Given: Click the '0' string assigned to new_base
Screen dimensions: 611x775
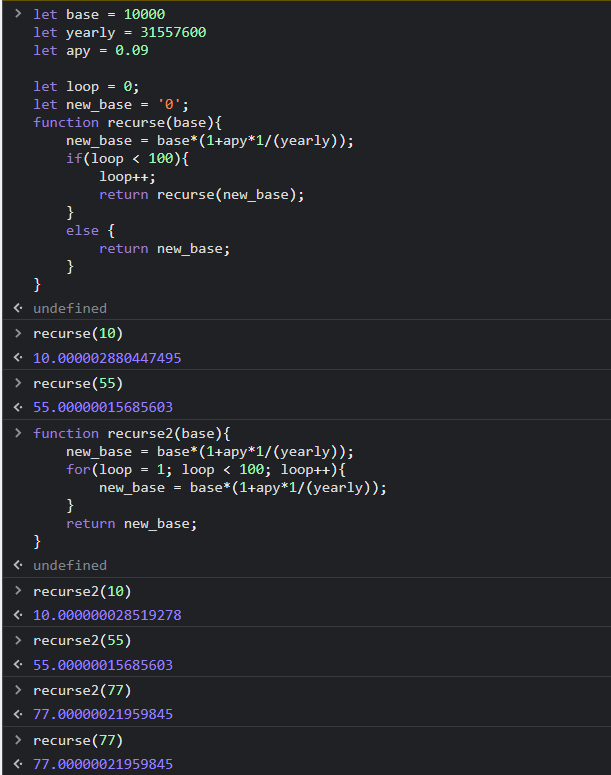Looking at the screenshot, I should click(169, 105).
